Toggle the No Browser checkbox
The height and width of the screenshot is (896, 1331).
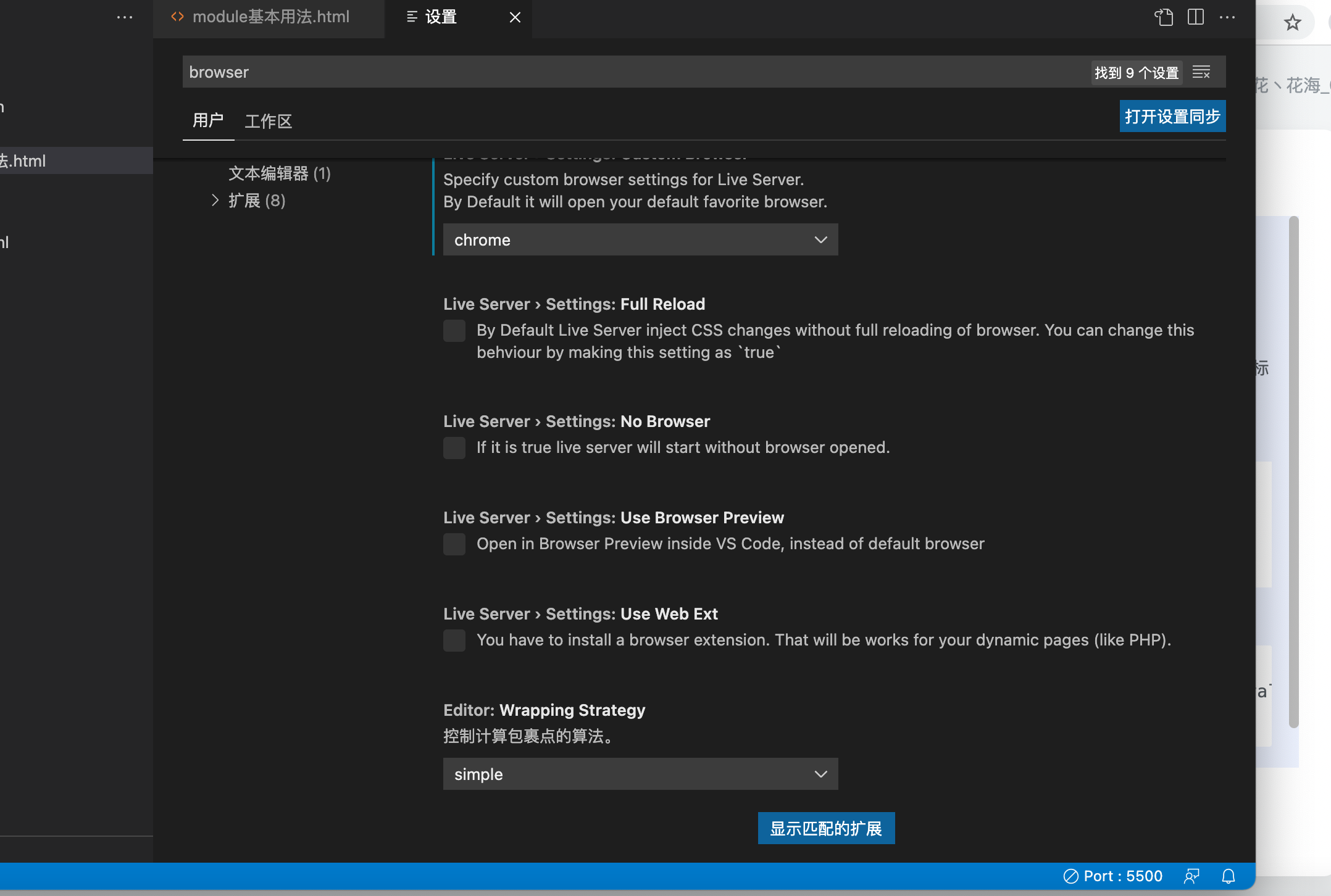[454, 448]
